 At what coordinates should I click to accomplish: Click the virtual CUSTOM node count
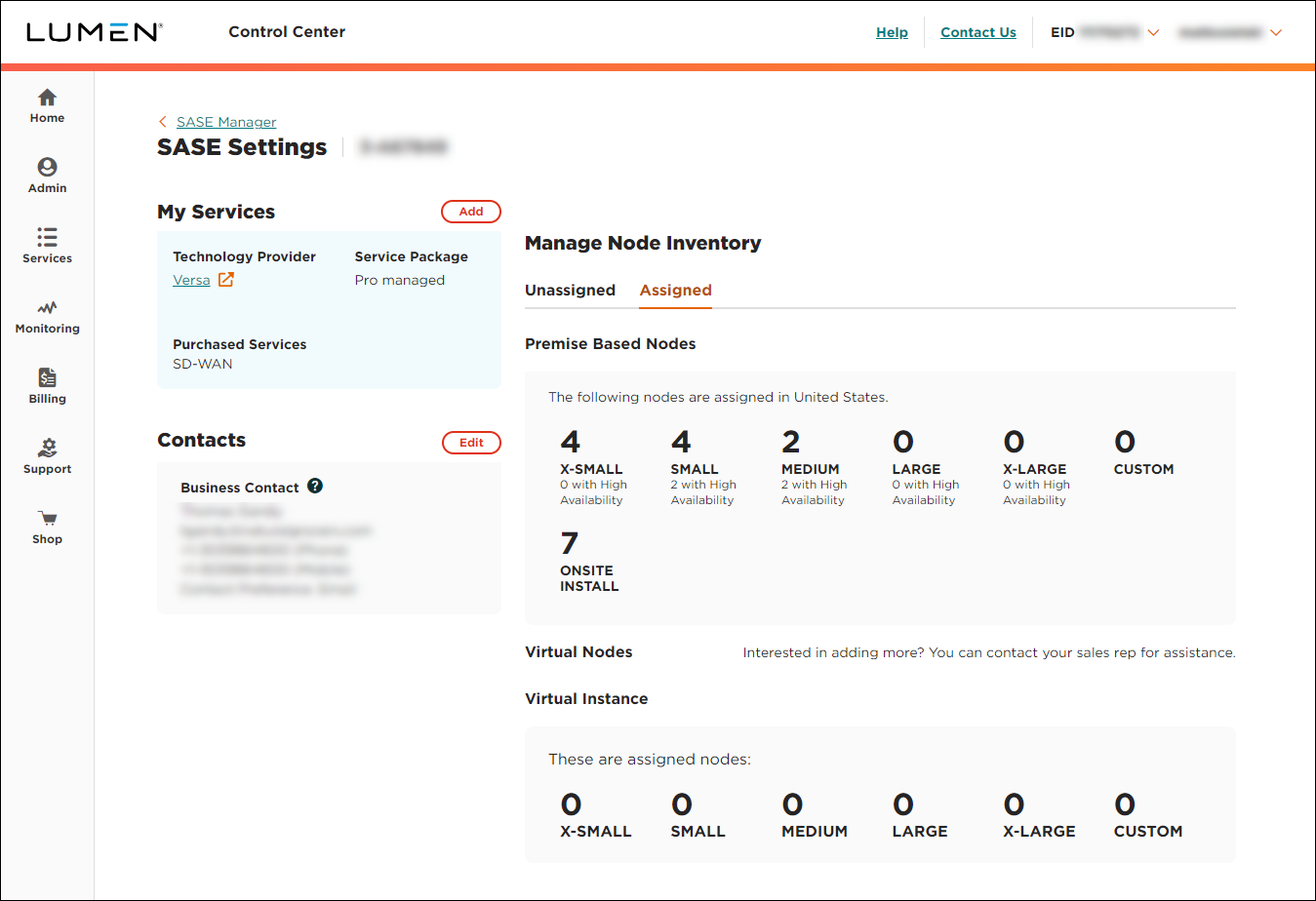click(1125, 804)
